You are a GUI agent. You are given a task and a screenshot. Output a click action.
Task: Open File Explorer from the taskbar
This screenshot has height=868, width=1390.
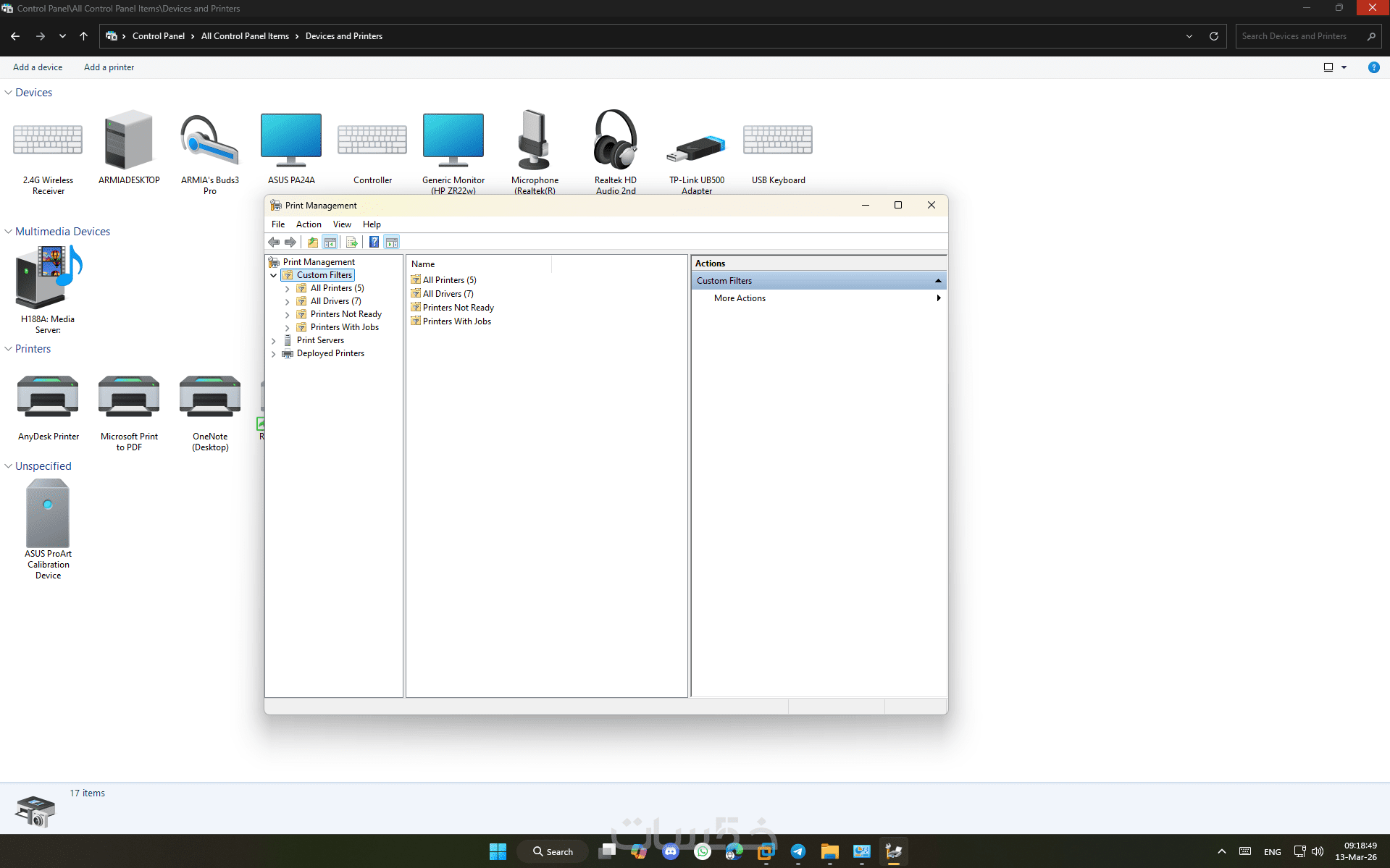829,851
